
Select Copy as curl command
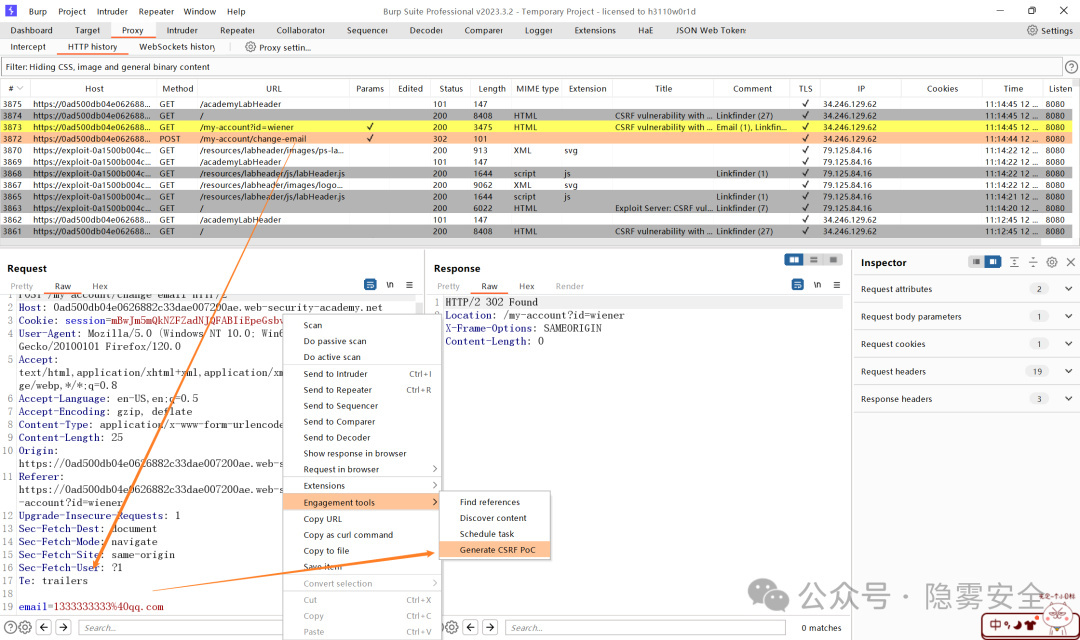[x=362, y=535]
